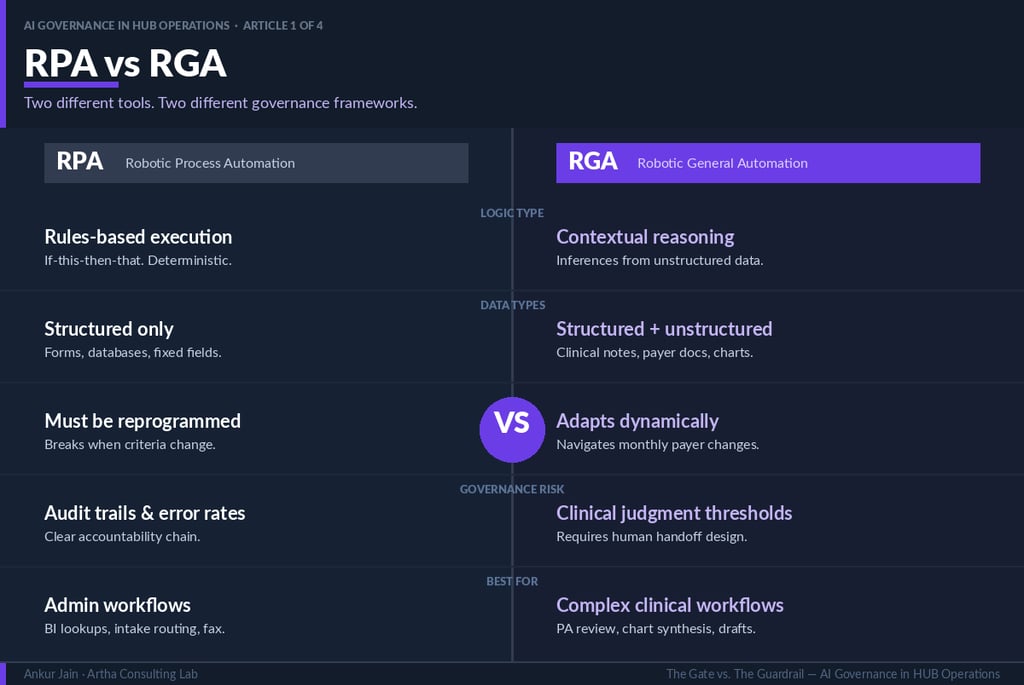Click the "RPA vs RGA" main title
Screen dimensions: 1024x685
pos(125,63)
